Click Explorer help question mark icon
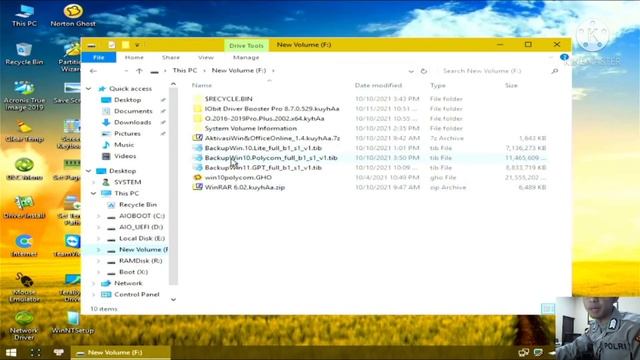The width and height of the screenshot is (640, 360). [564, 58]
